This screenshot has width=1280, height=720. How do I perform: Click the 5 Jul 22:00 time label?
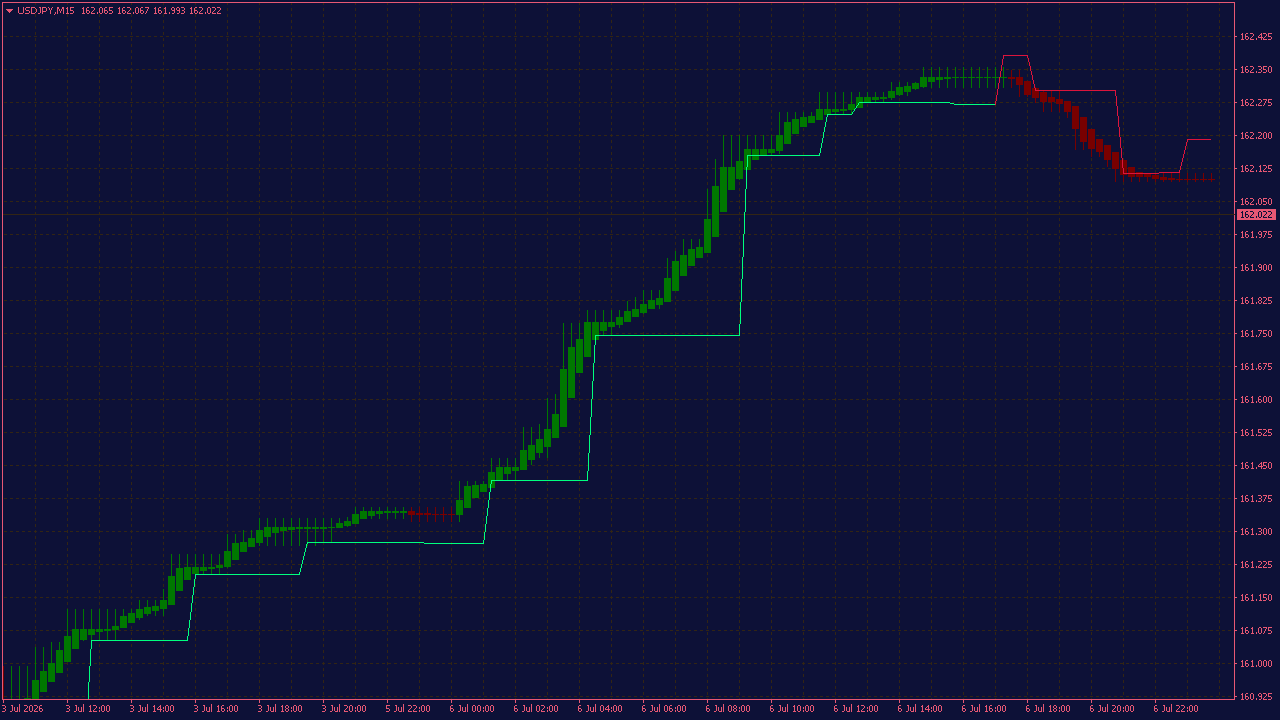pos(408,709)
